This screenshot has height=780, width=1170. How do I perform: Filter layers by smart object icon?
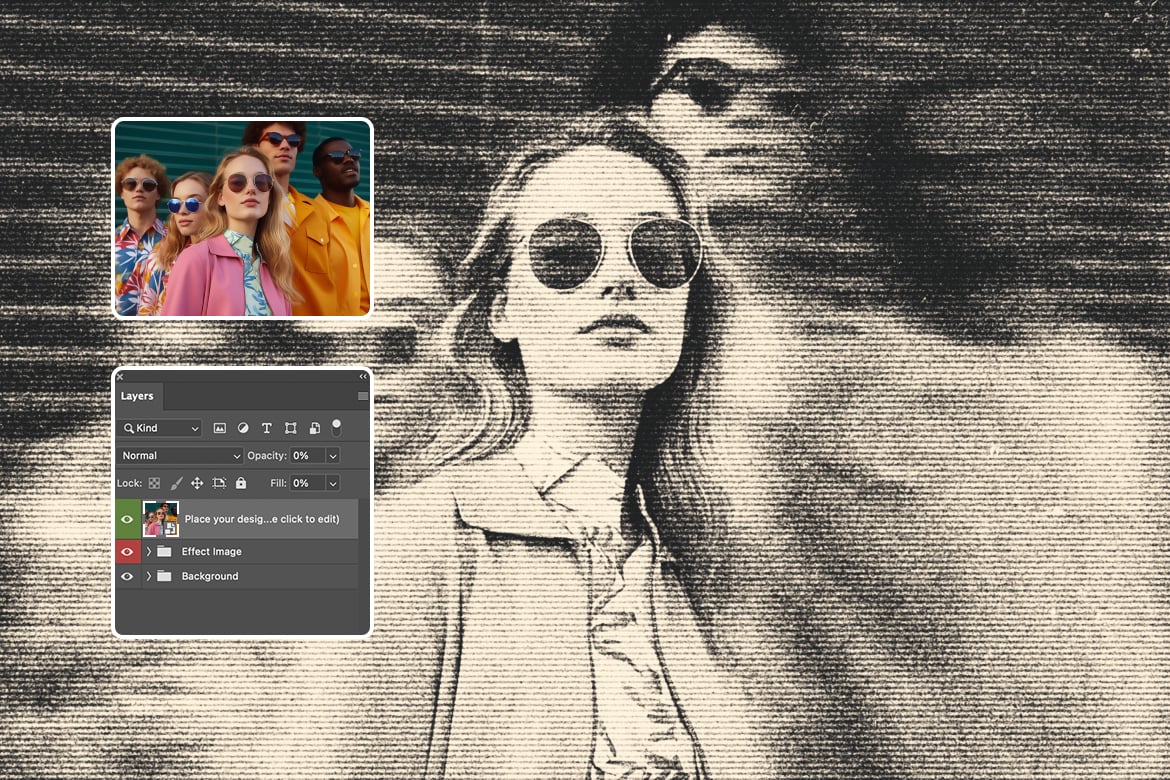315,428
